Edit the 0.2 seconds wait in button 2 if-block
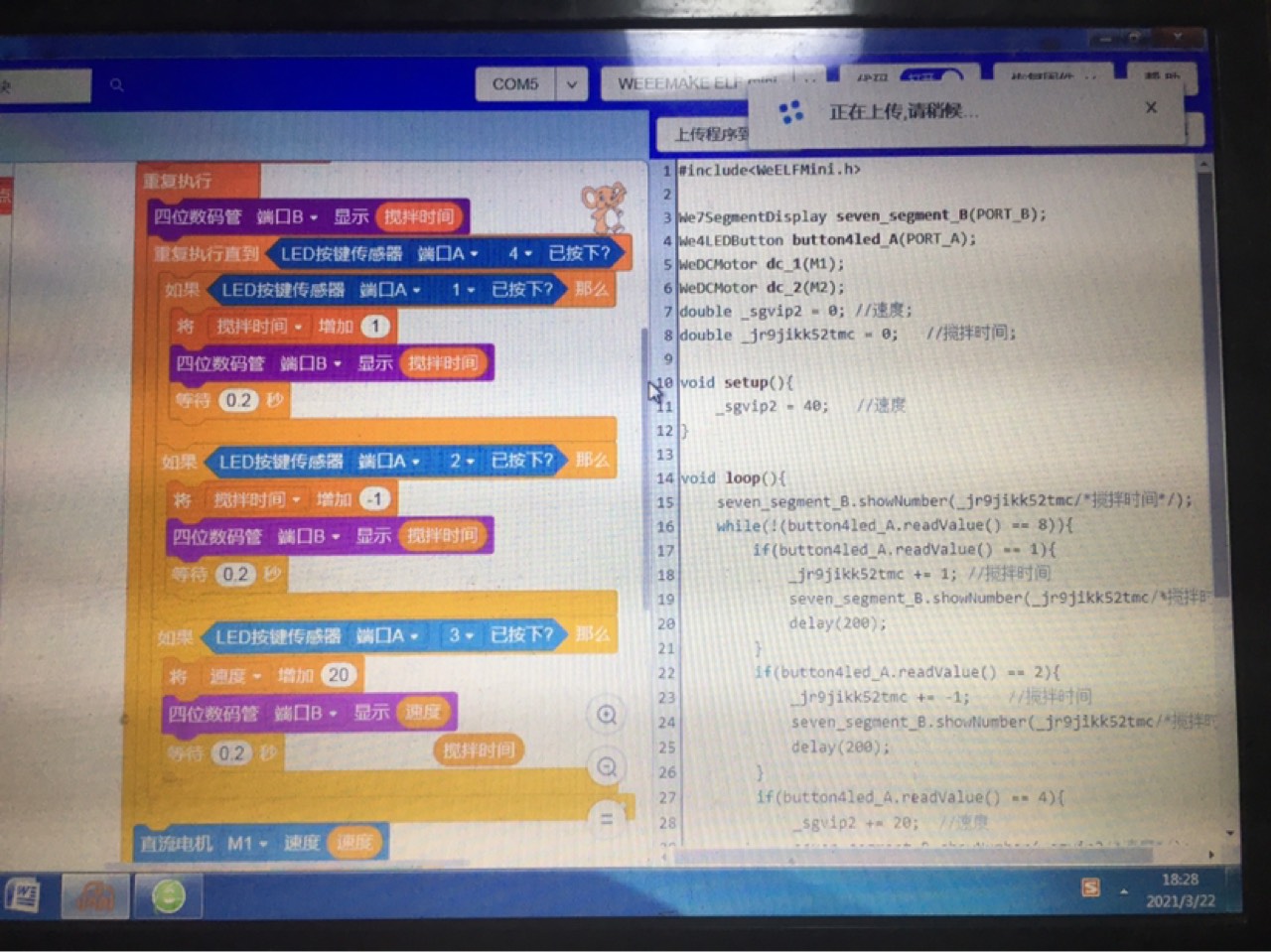The image size is (1271, 952). pos(235,574)
